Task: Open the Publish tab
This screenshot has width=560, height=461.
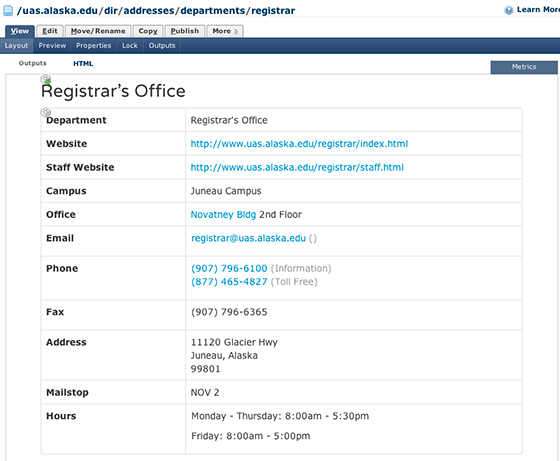Action: tap(185, 31)
